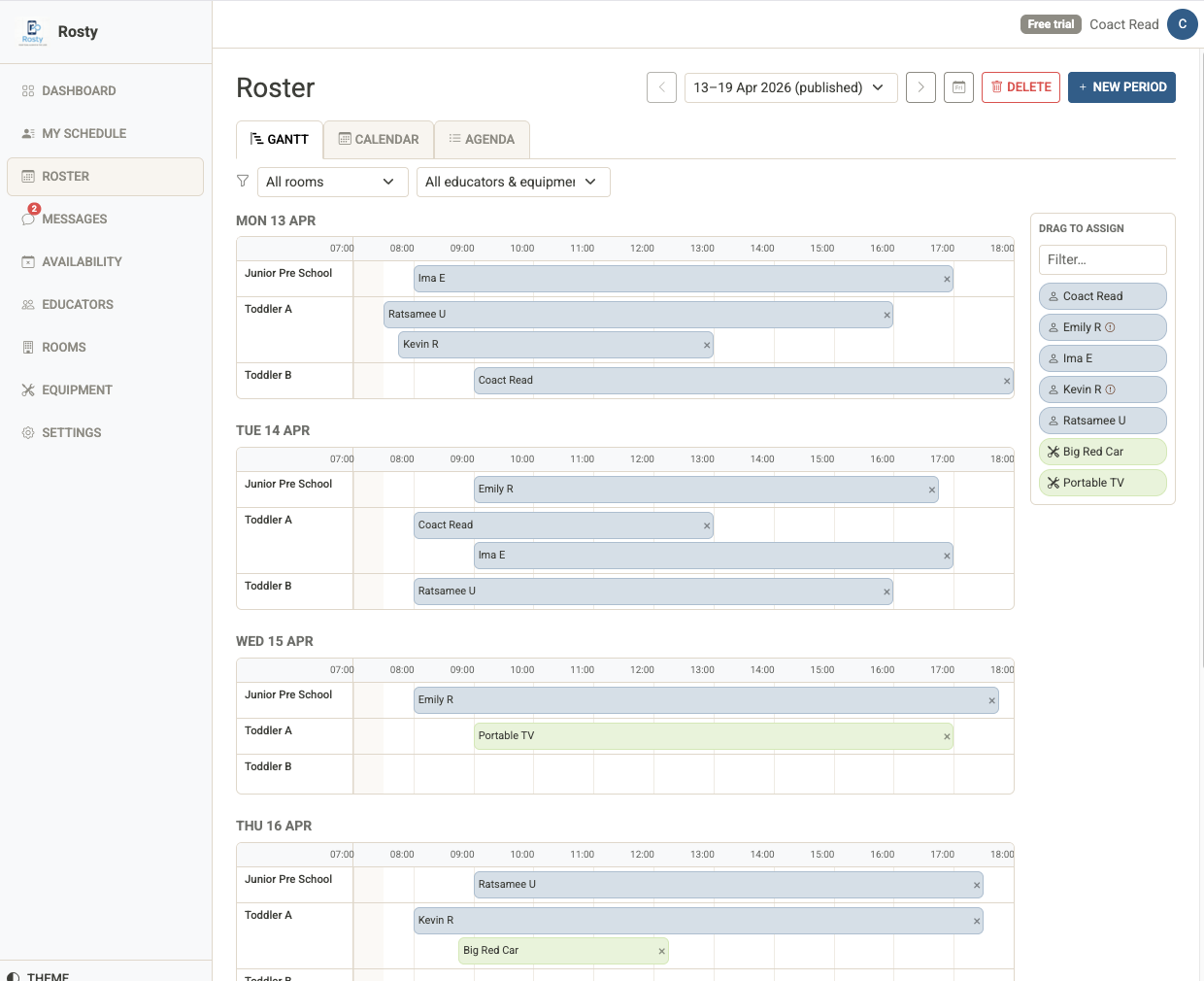This screenshot has width=1204, height=981.
Task: Click the mini calendar icon beside period navigation
Action: pyautogui.click(x=958, y=87)
